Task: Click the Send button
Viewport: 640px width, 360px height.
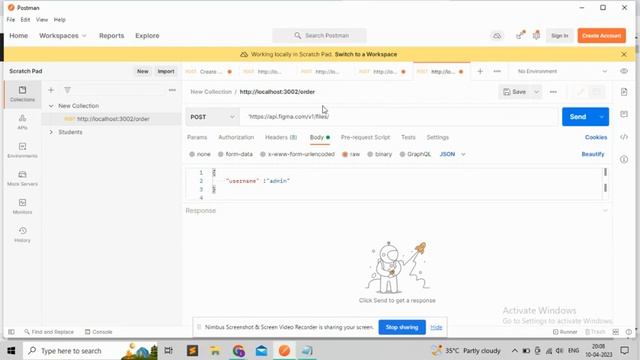Action: pyautogui.click(x=578, y=117)
